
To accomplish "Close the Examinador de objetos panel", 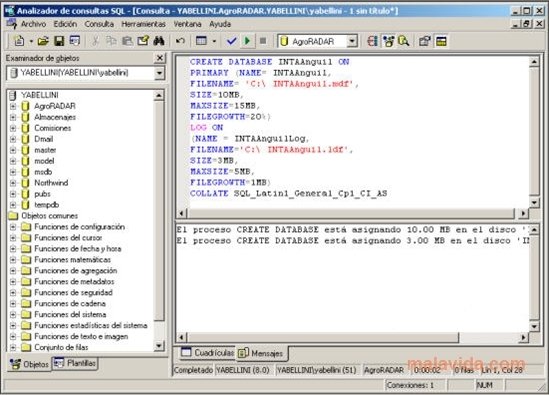I will [x=160, y=58].
